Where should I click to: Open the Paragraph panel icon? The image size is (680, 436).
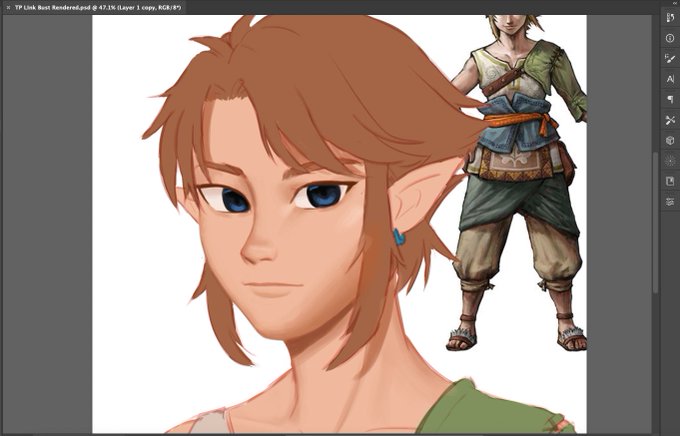[670, 99]
